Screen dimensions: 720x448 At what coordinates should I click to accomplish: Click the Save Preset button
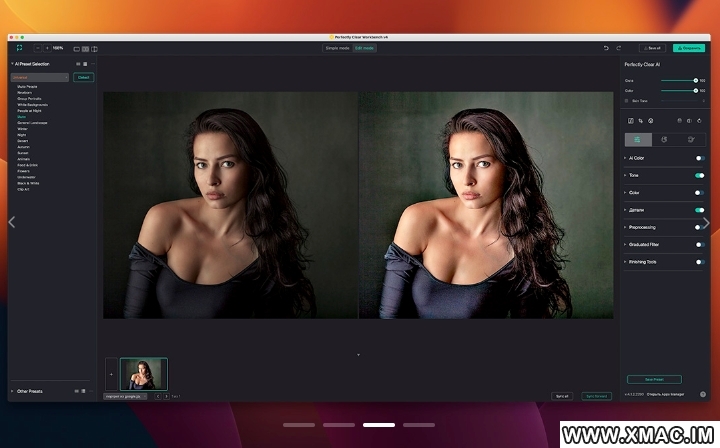click(x=654, y=380)
